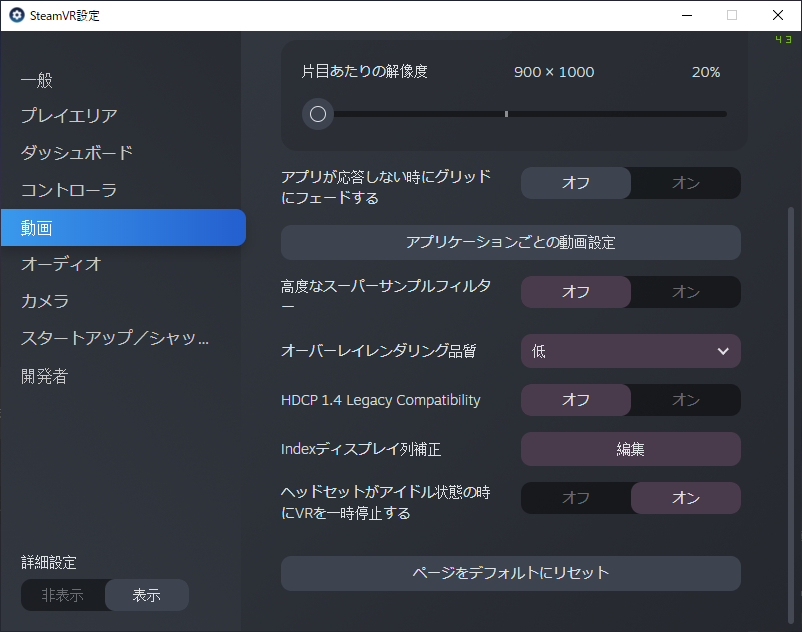Image resolution: width=802 pixels, height=632 pixels.
Task: Open the オーディオ settings page
Action: [61, 264]
